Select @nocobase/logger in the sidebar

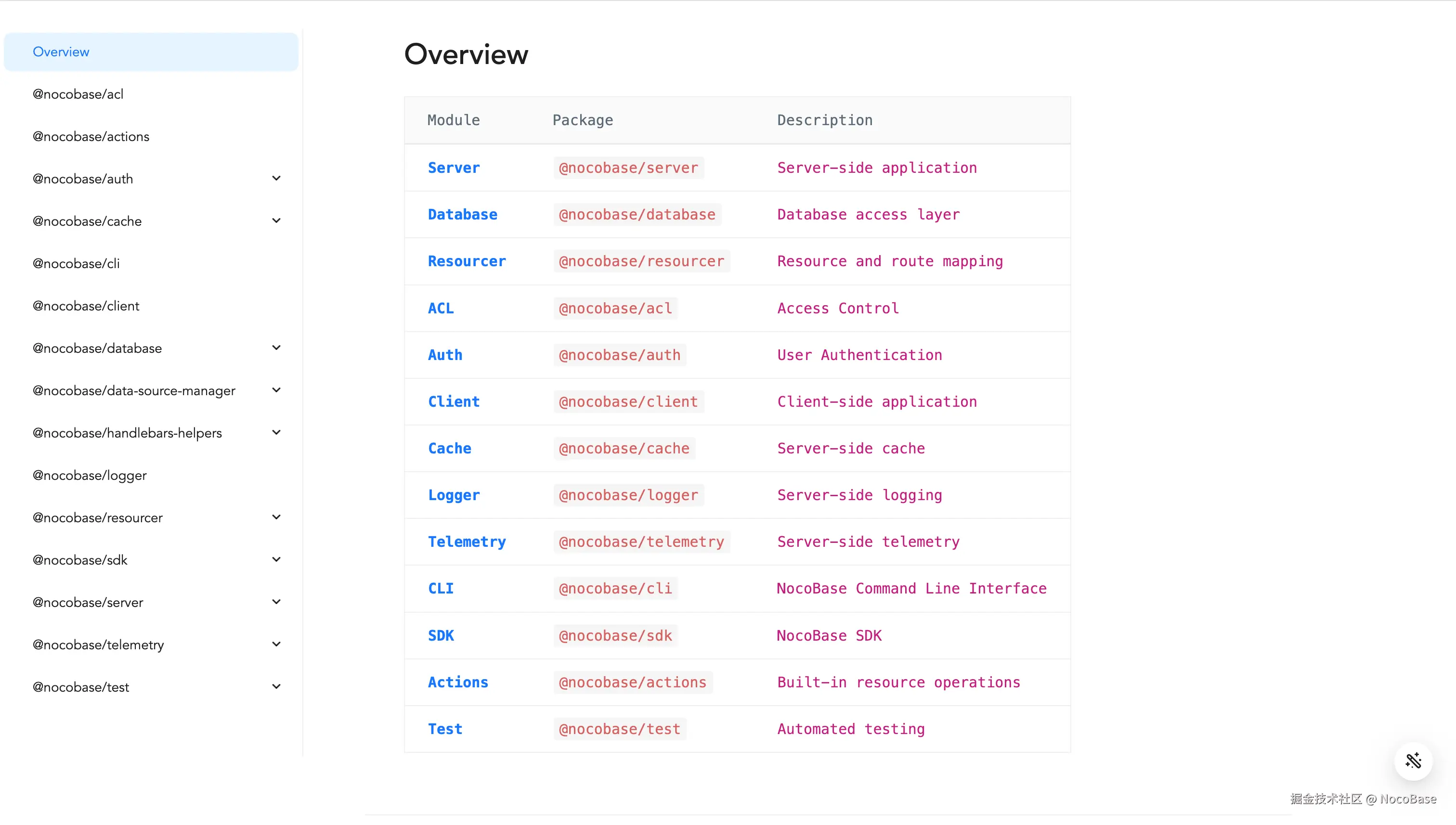click(89, 475)
